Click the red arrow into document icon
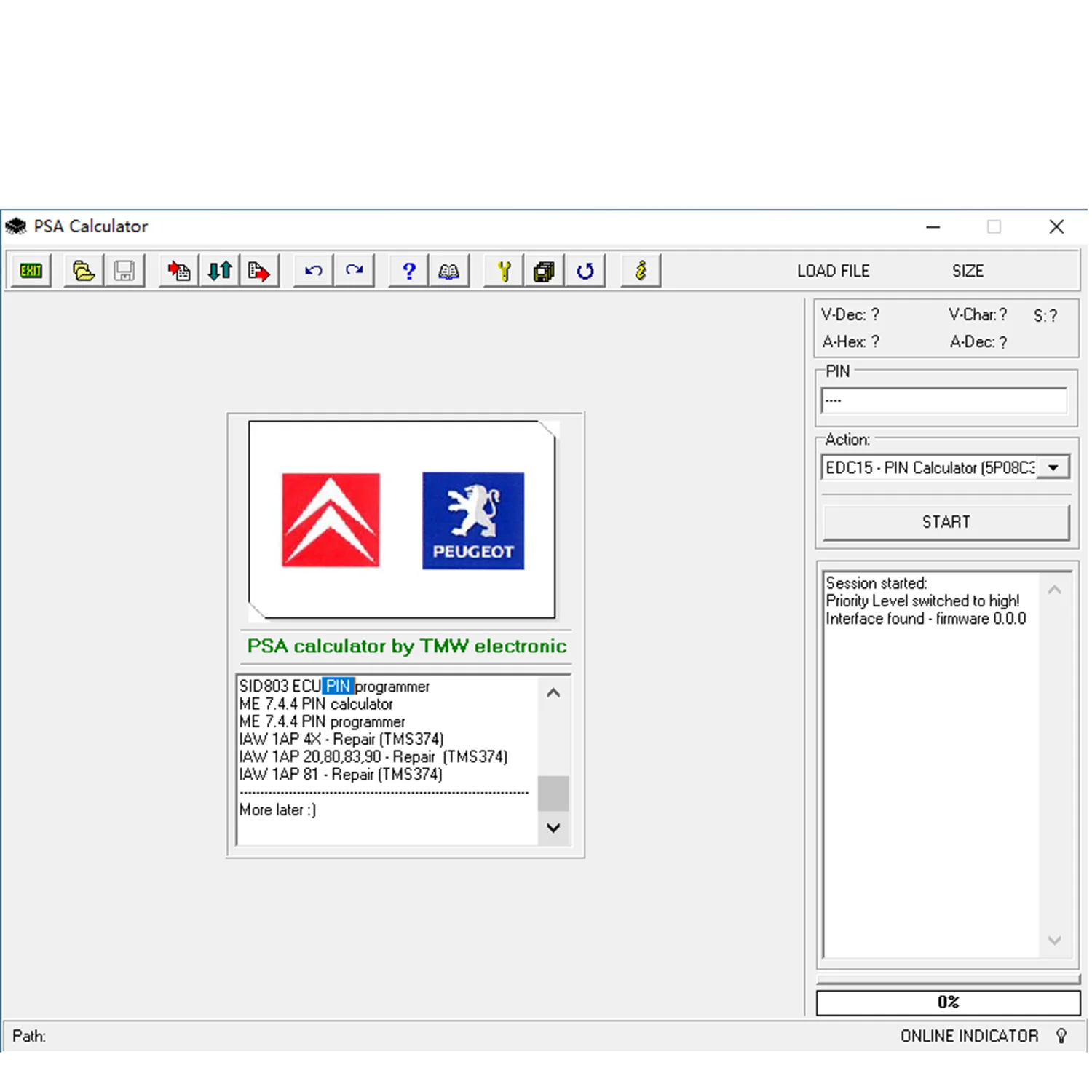Image resolution: width=1092 pixels, height=1092 pixels. click(x=179, y=271)
